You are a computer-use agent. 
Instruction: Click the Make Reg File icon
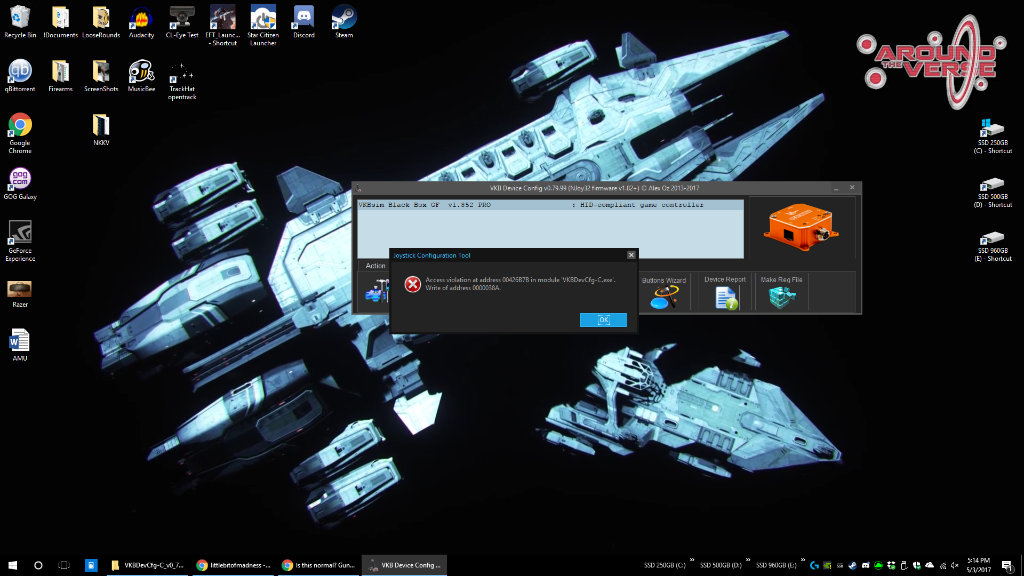[x=782, y=293]
